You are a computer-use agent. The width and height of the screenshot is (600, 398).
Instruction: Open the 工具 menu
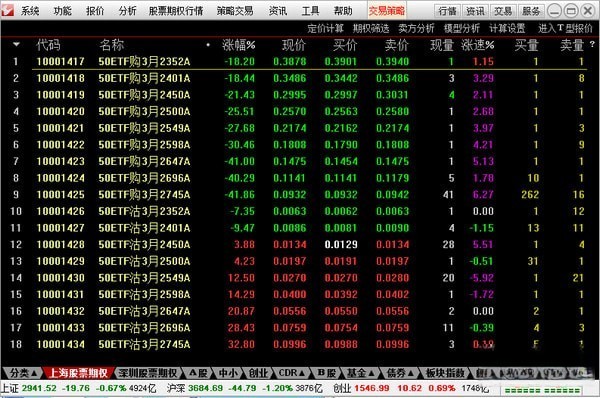tap(310, 11)
